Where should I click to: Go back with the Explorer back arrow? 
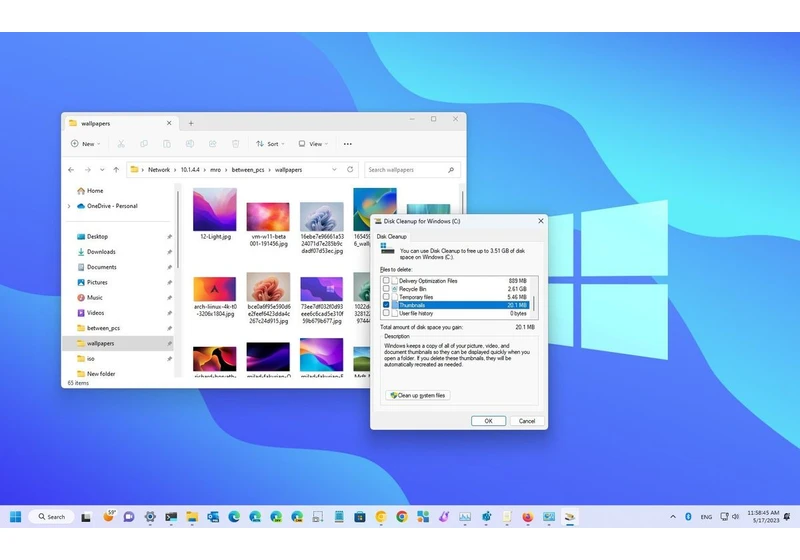coord(71,170)
